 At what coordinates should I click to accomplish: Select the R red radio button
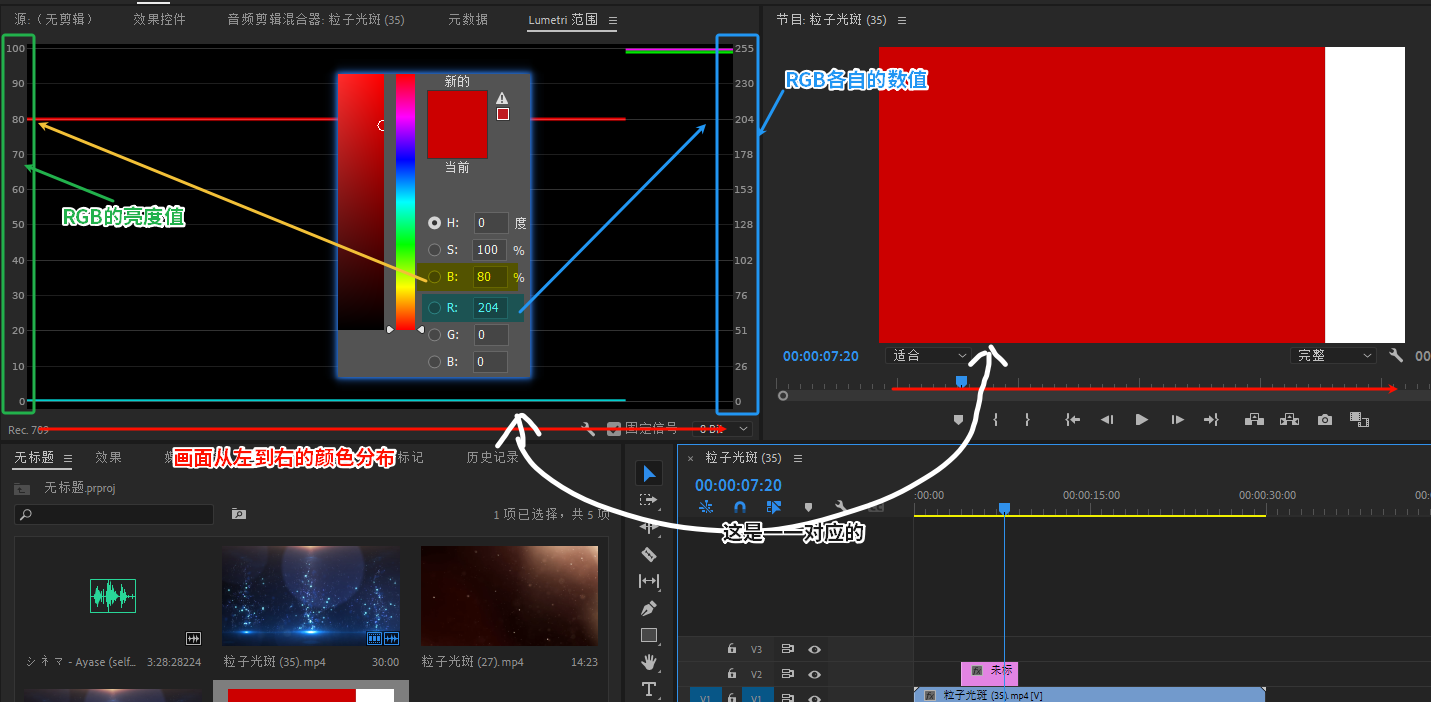click(434, 308)
